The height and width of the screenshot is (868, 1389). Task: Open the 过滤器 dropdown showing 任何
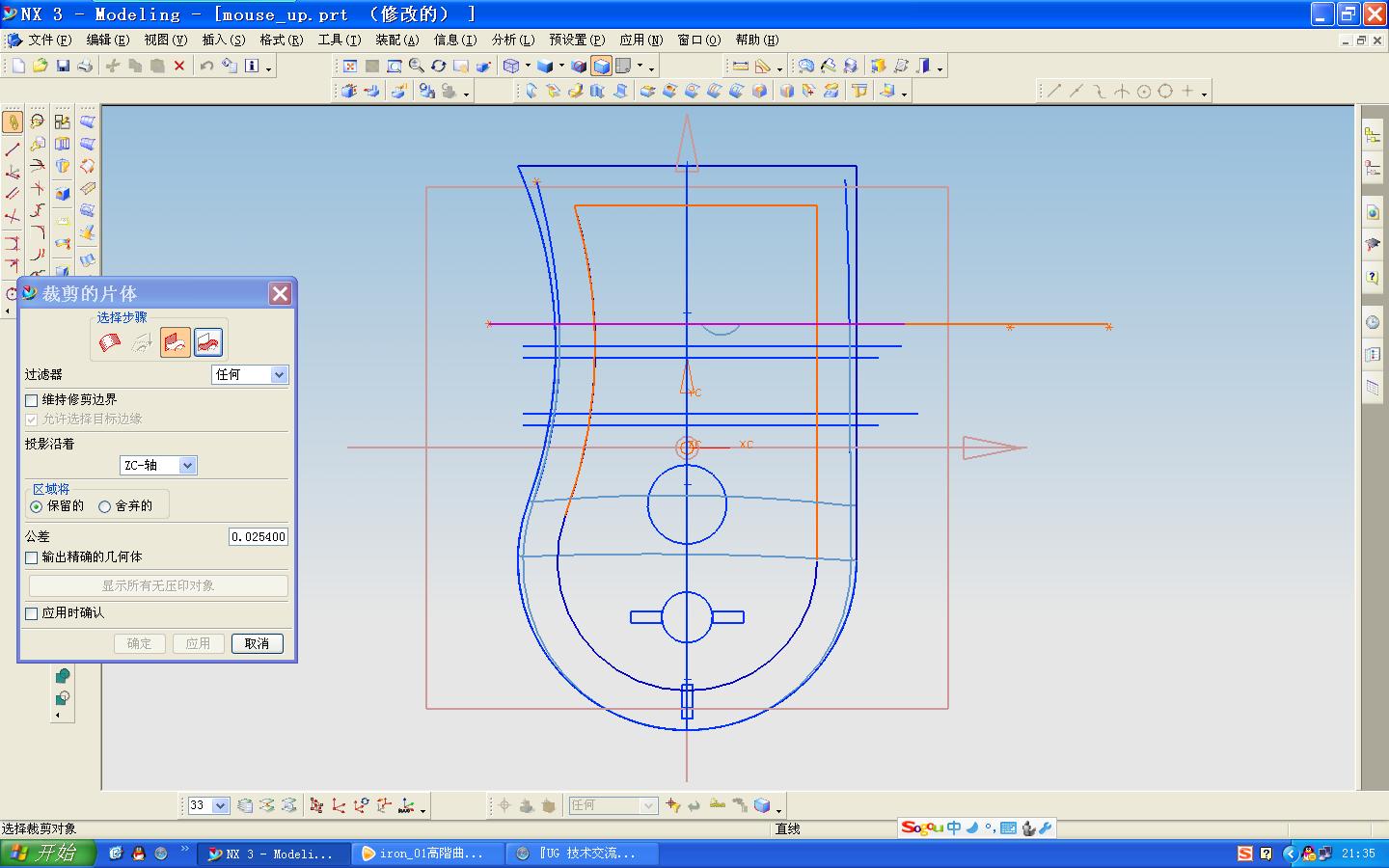tap(279, 374)
